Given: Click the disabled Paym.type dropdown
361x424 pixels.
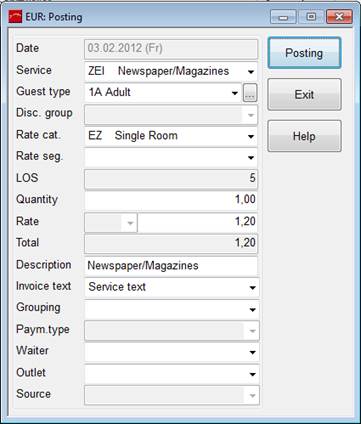Looking at the screenshot, I should pos(171,330).
